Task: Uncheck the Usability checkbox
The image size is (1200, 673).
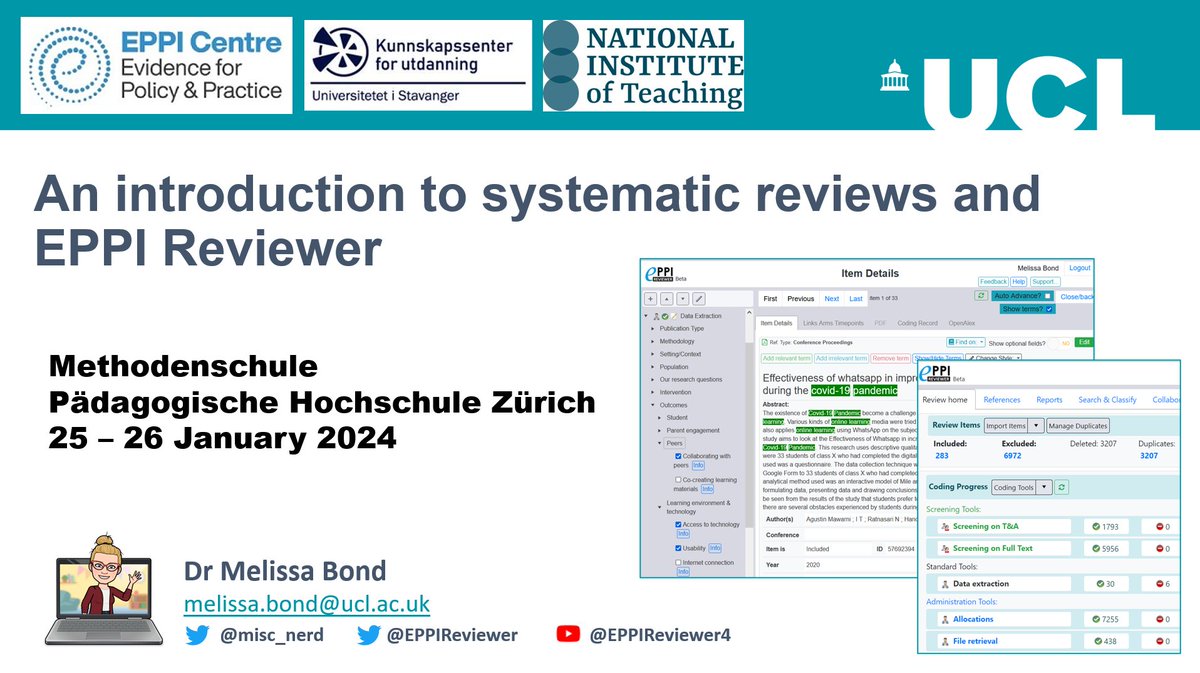Action: point(678,548)
